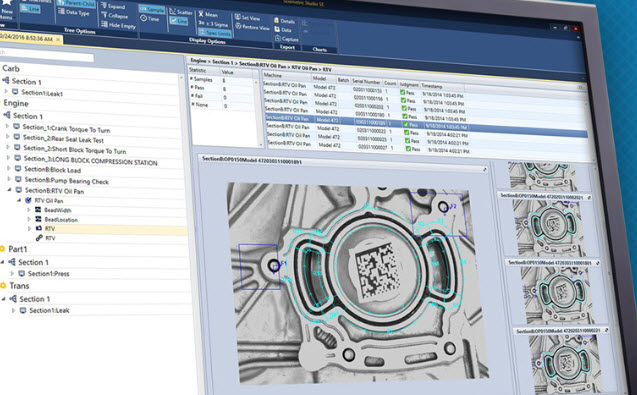Click the section icon under Carb
637x395 pixels.
coord(6,80)
